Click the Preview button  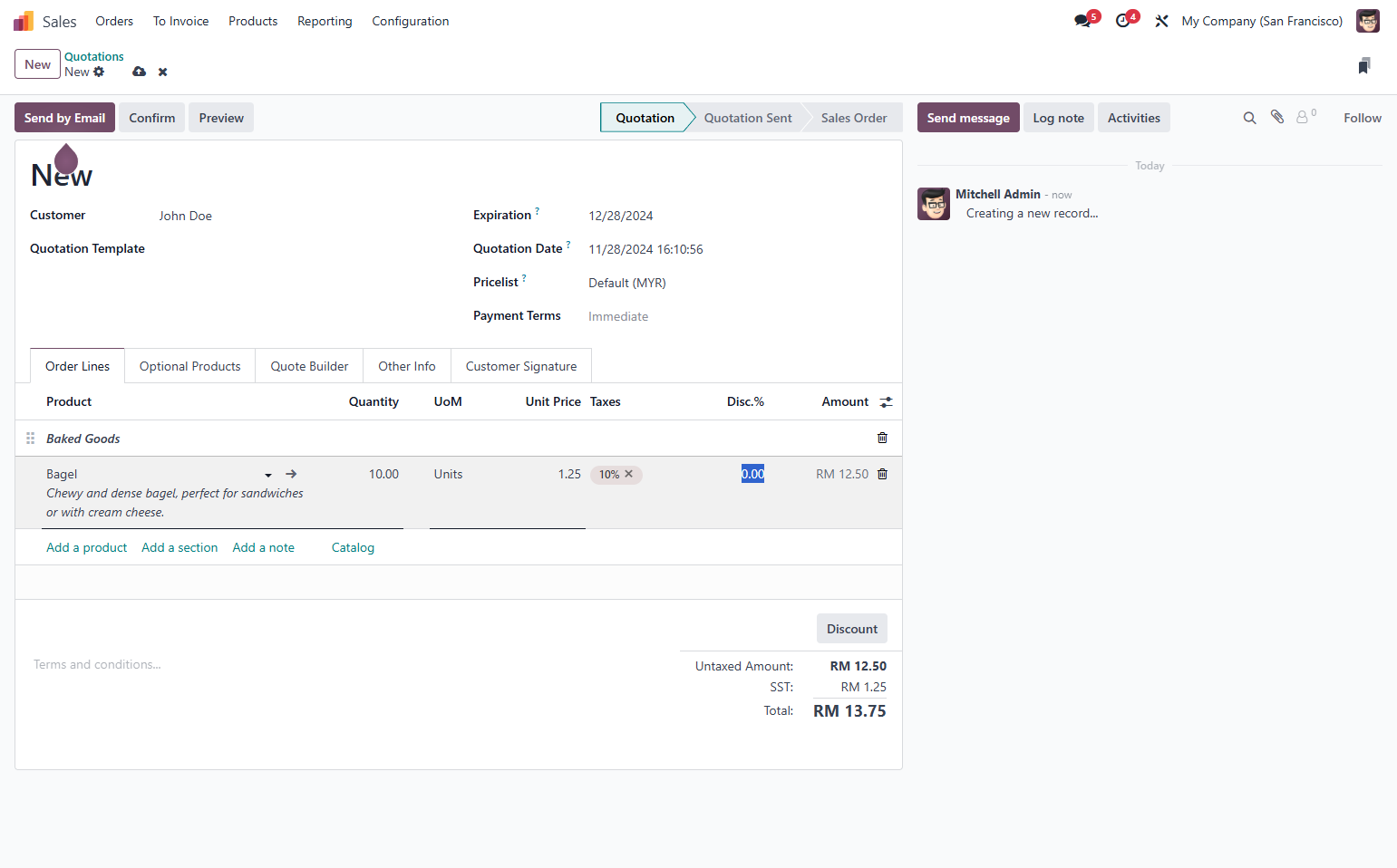click(221, 118)
